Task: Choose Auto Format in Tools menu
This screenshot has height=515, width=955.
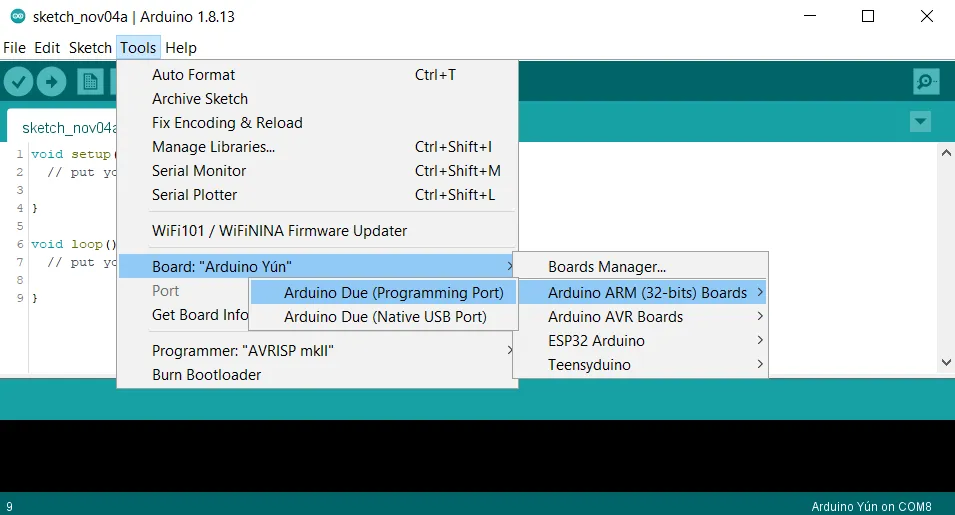Action: pyautogui.click(x=194, y=75)
